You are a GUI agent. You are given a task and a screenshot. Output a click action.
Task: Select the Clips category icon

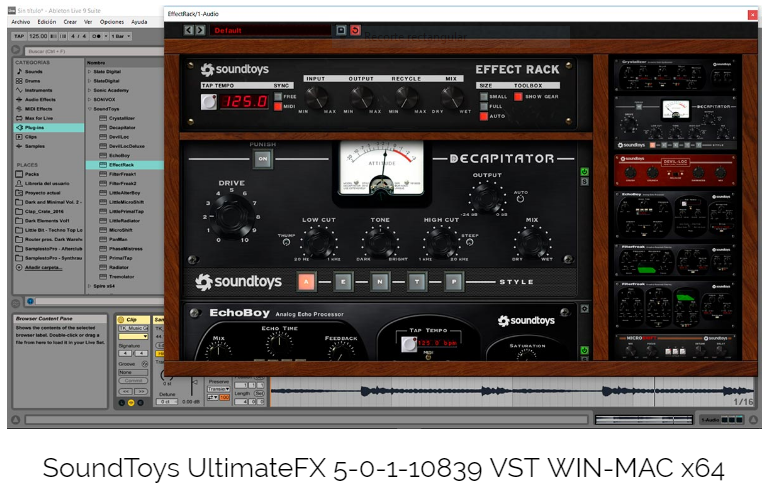point(19,137)
